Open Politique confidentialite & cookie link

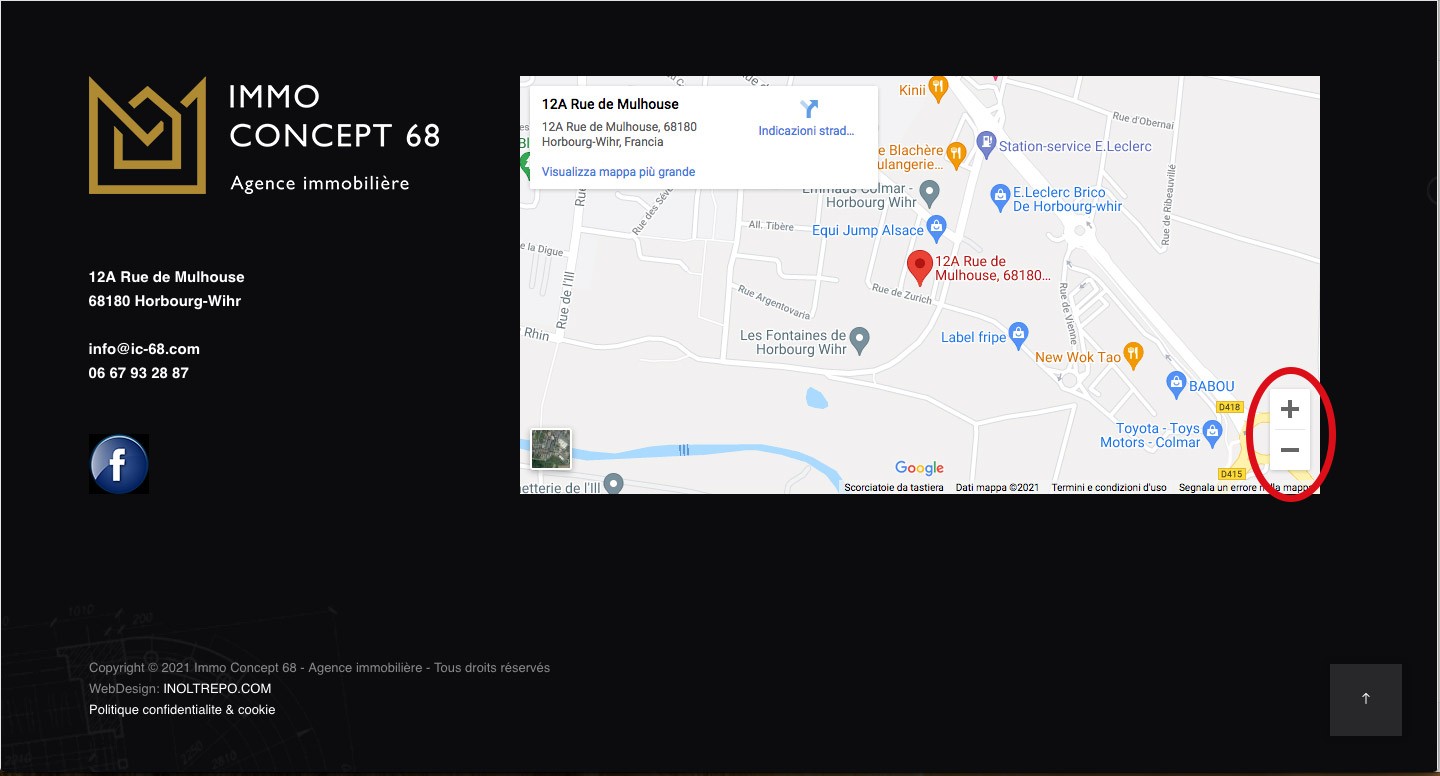coord(182,710)
